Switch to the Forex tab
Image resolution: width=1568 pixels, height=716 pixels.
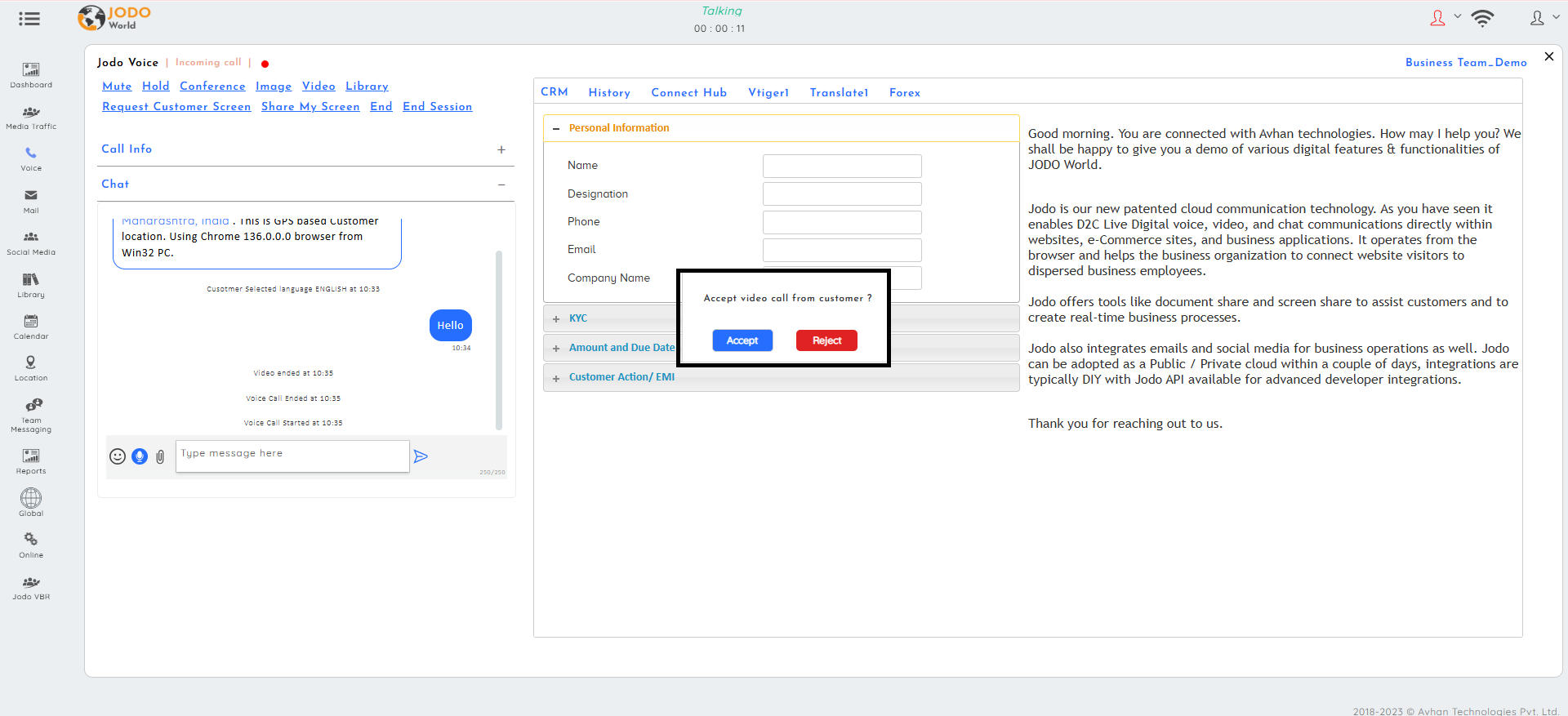coord(905,92)
